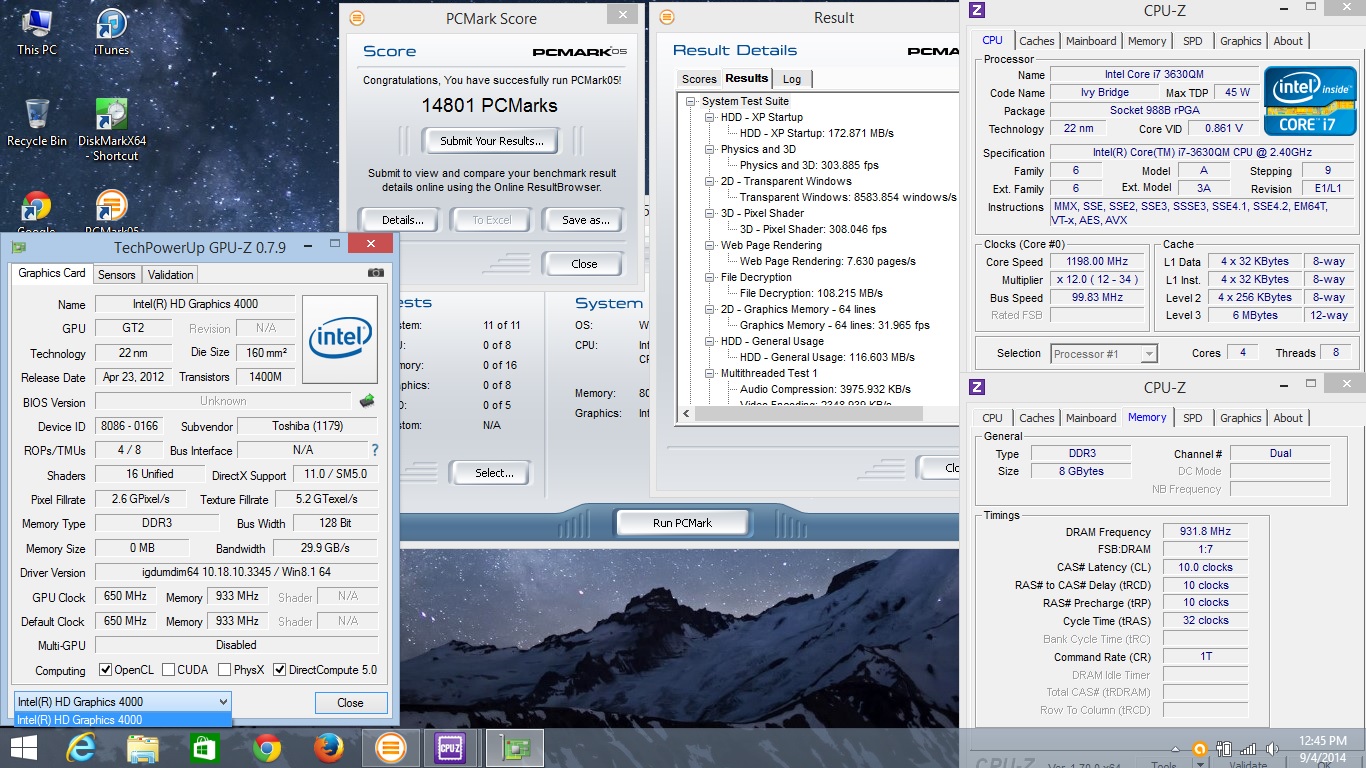Switch to CPU-Z in the taskbar

point(451,747)
